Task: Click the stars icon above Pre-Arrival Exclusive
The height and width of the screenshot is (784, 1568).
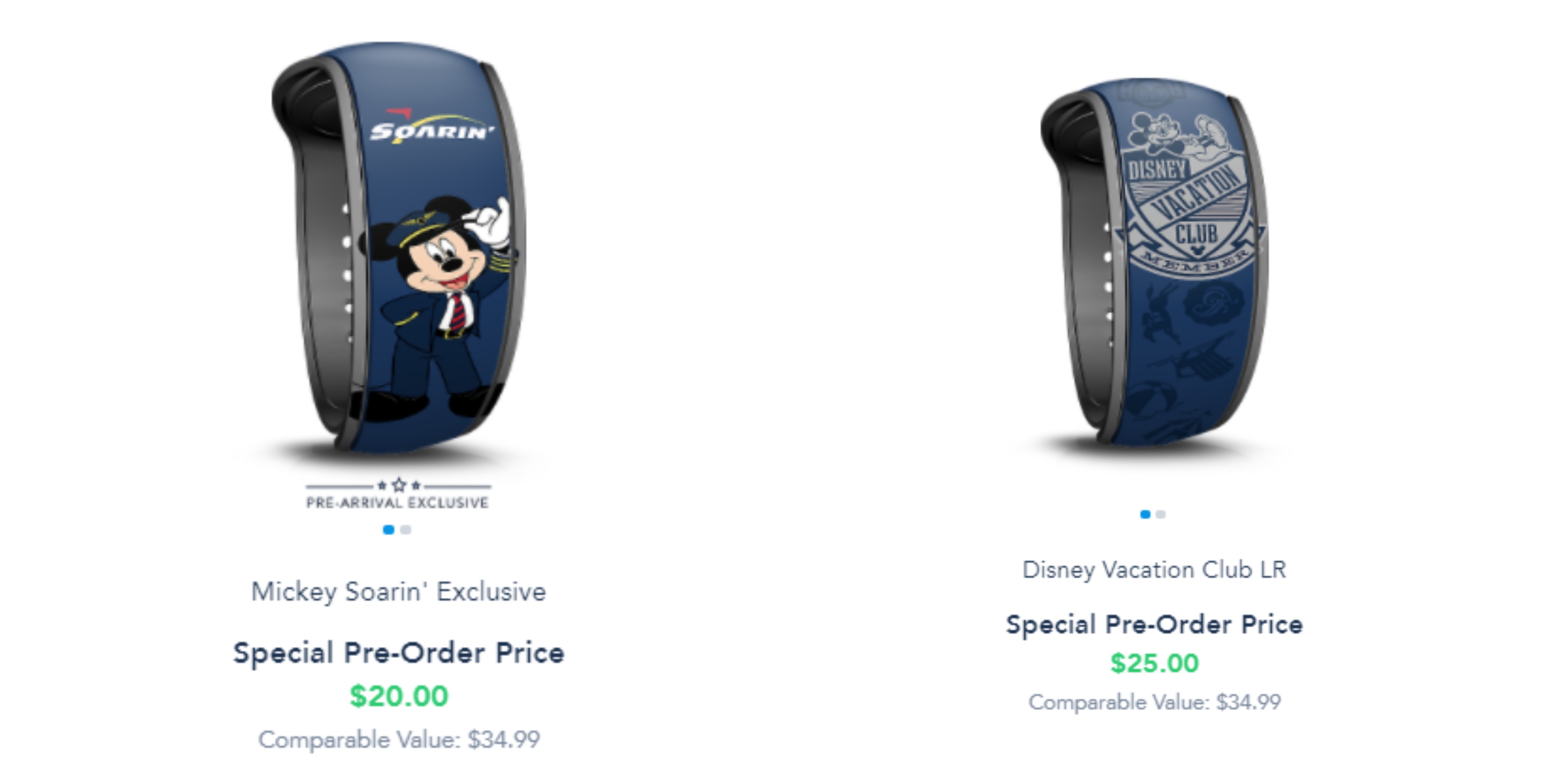Action: pyautogui.click(x=399, y=485)
